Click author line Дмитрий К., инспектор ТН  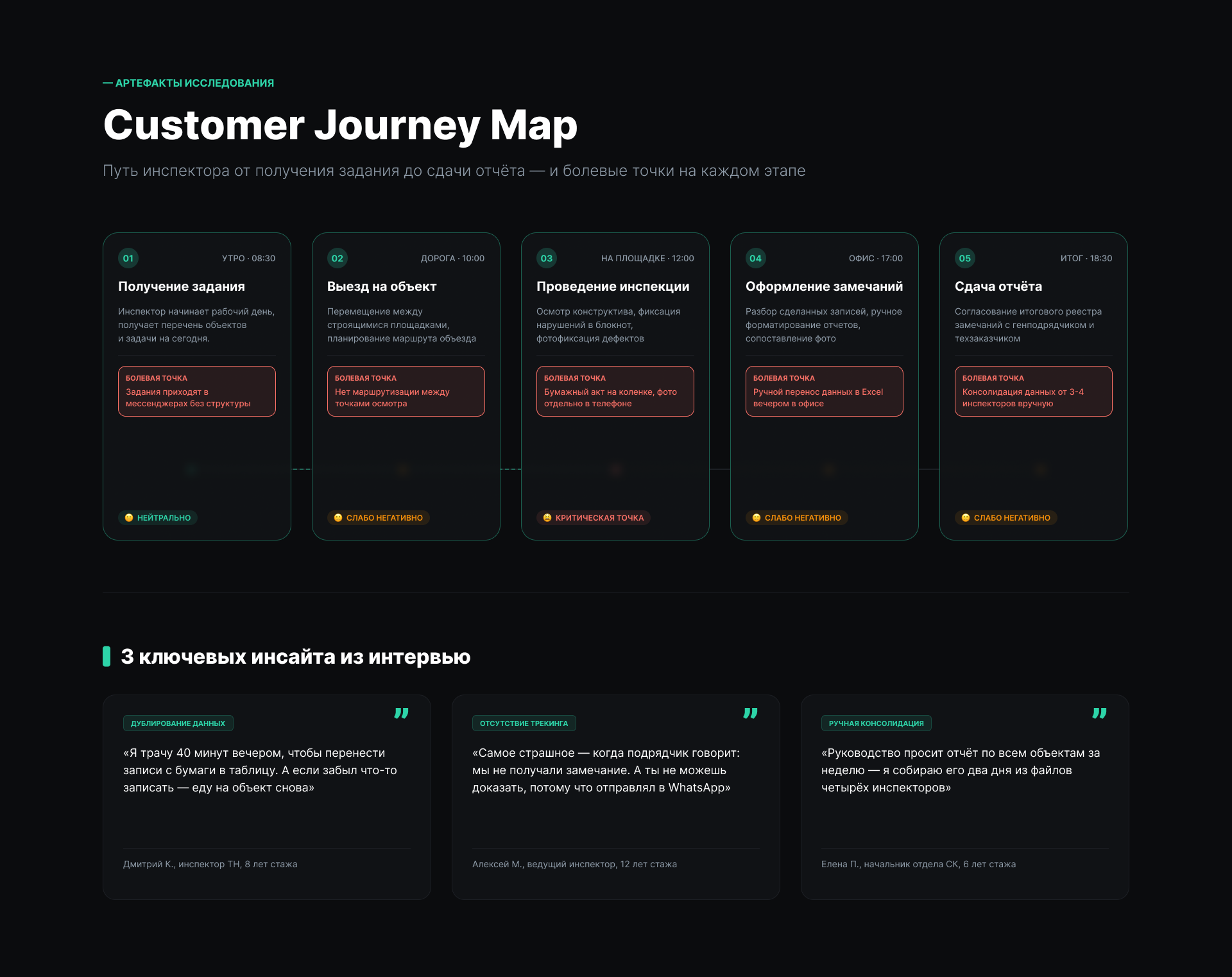point(210,864)
